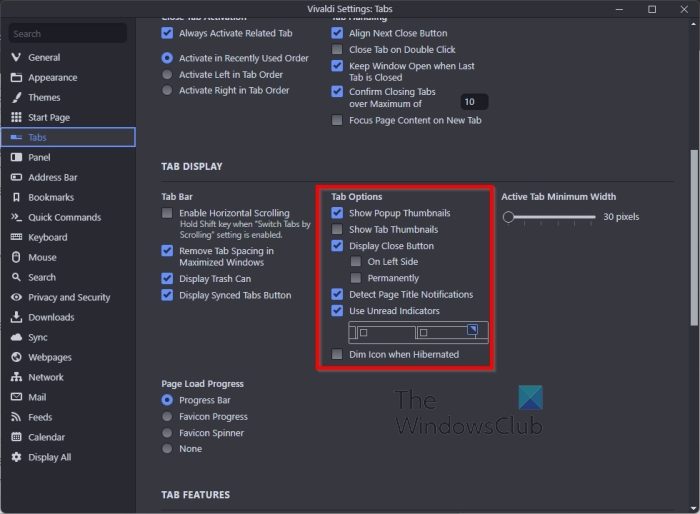Uncheck the Display Close Button checkbox

point(337,246)
